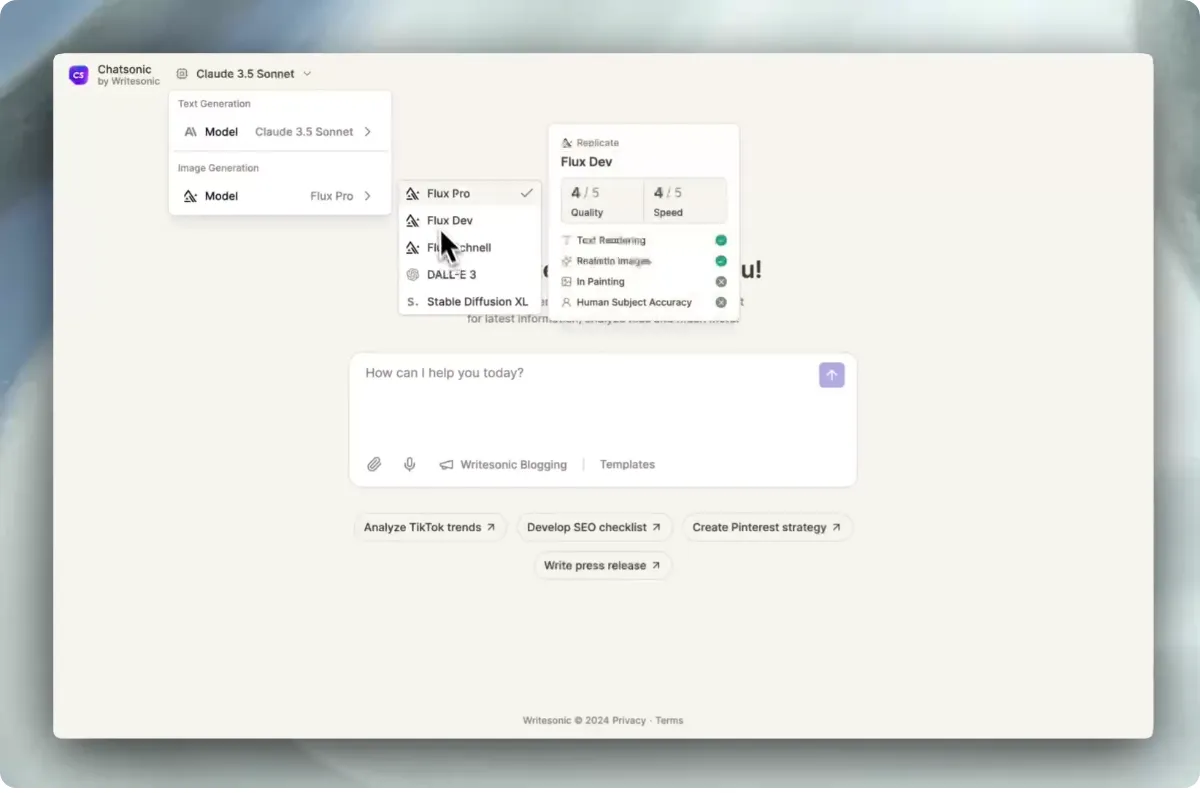Click the Write press release suggestion
Image resolution: width=1200 pixels, height=793 pixels.
tap(602, 566)
